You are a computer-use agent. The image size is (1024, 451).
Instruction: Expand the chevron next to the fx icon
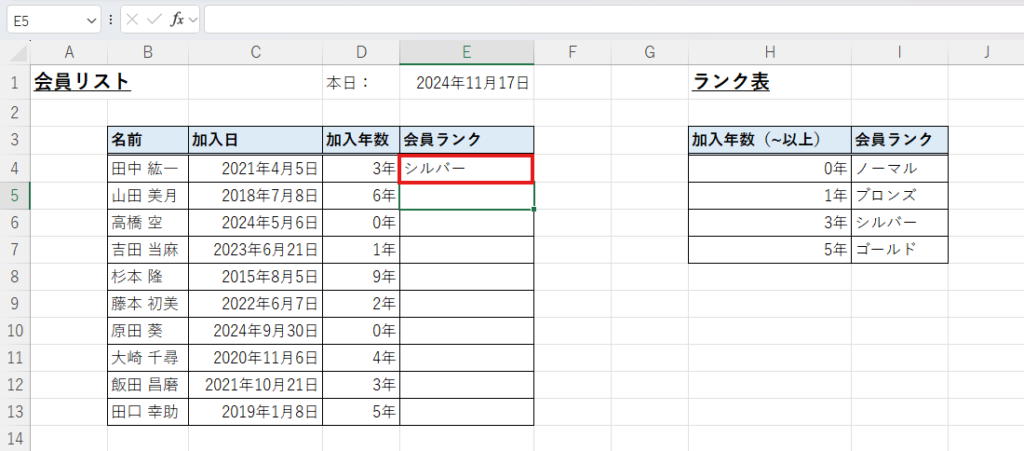[x=193, y=19]
